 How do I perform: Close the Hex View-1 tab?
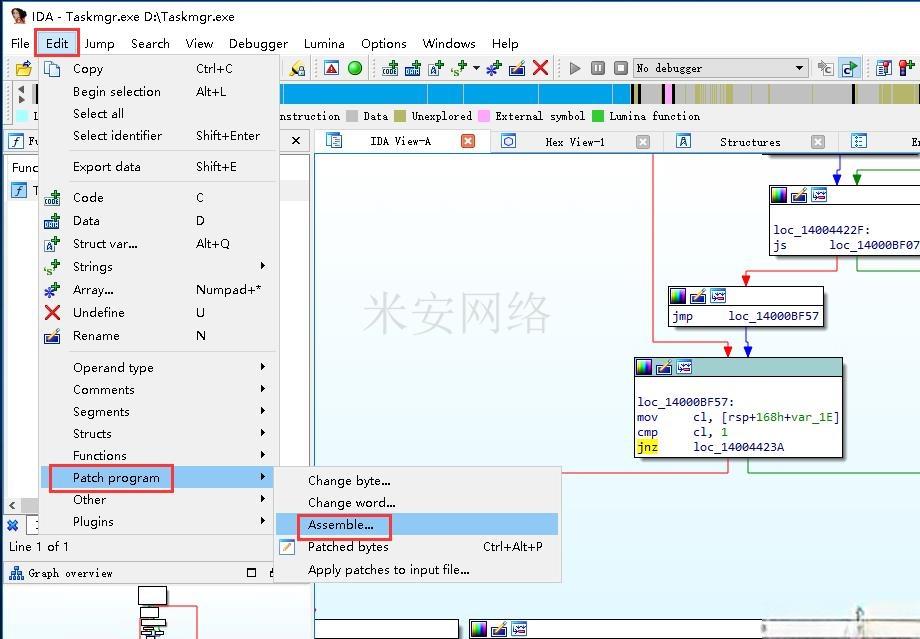(643, 142)
